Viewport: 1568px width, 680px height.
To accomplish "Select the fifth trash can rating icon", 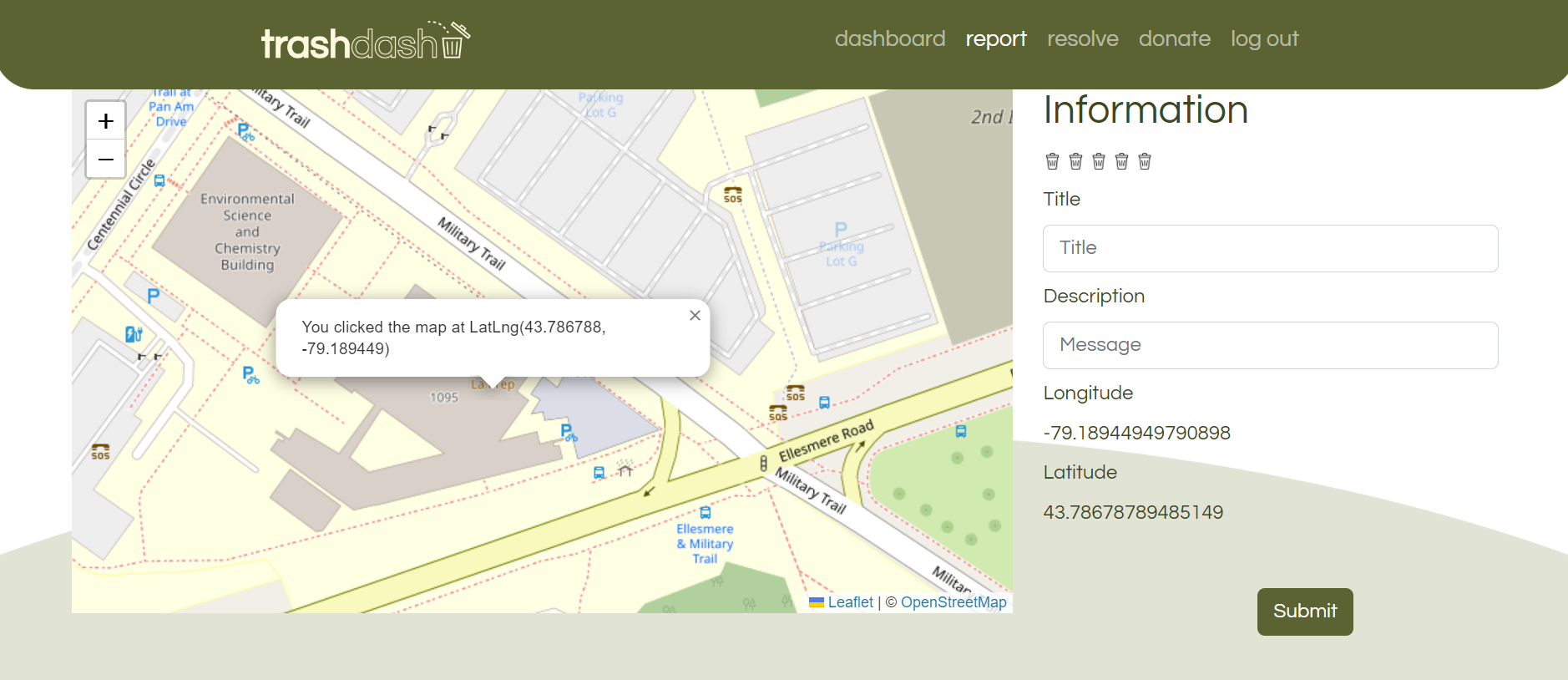I will pyautogui.click(x=1145, y=161).
